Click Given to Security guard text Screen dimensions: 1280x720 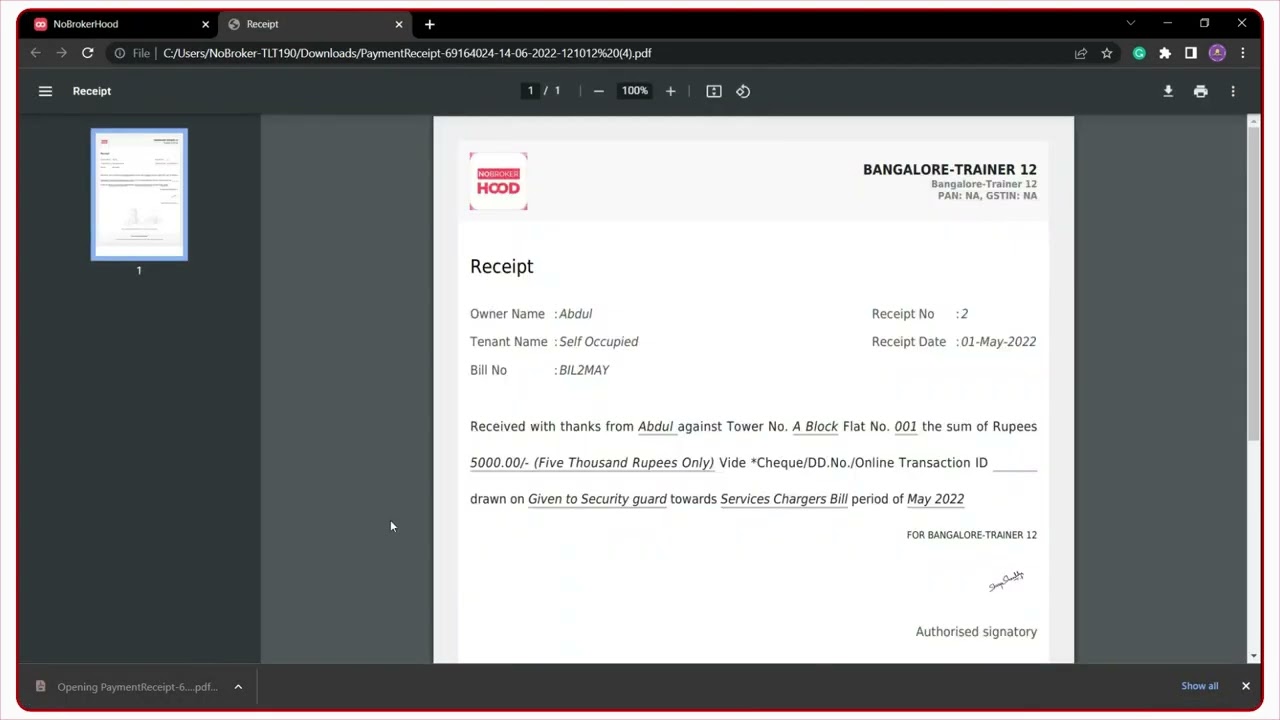[597, 499]
